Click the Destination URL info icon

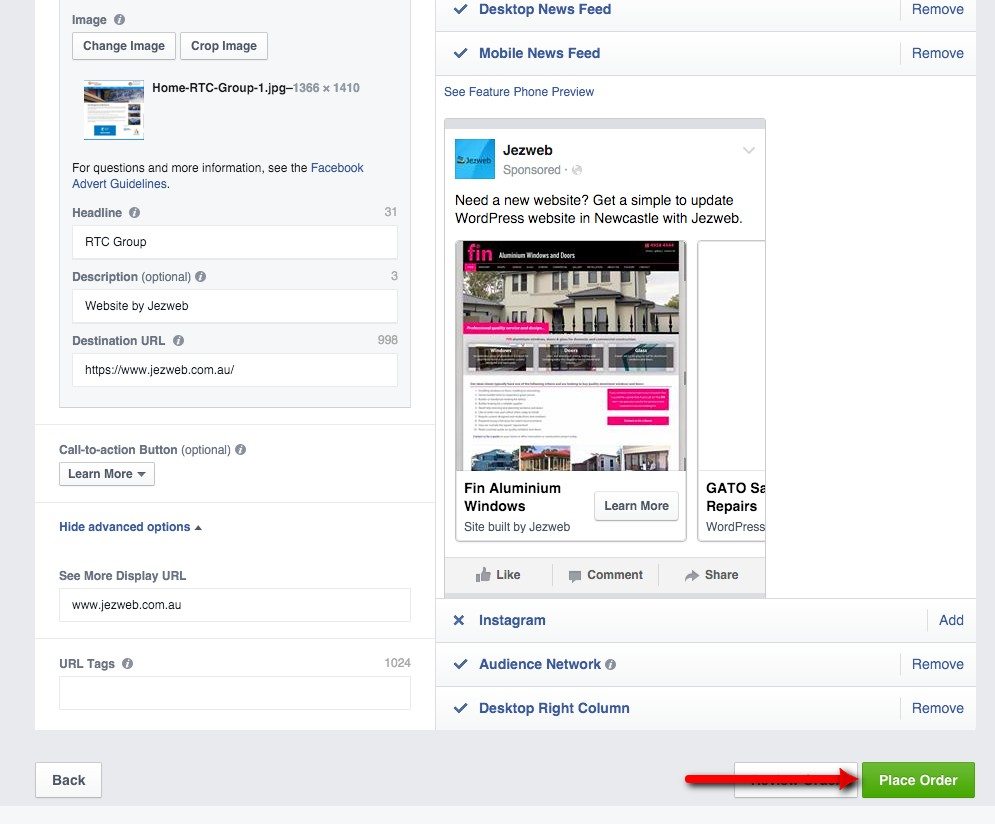(x=178, y=340)
